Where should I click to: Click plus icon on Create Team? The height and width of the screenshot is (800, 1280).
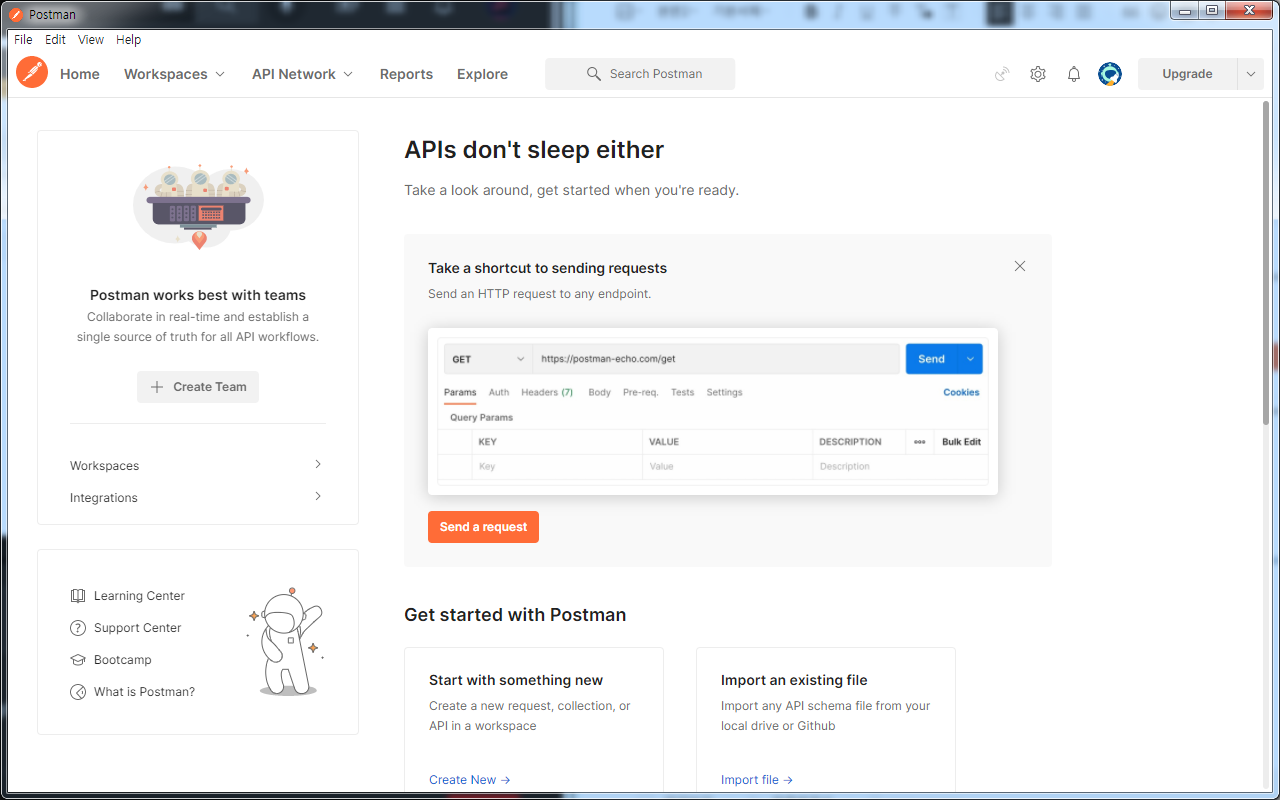coord(156,387)
